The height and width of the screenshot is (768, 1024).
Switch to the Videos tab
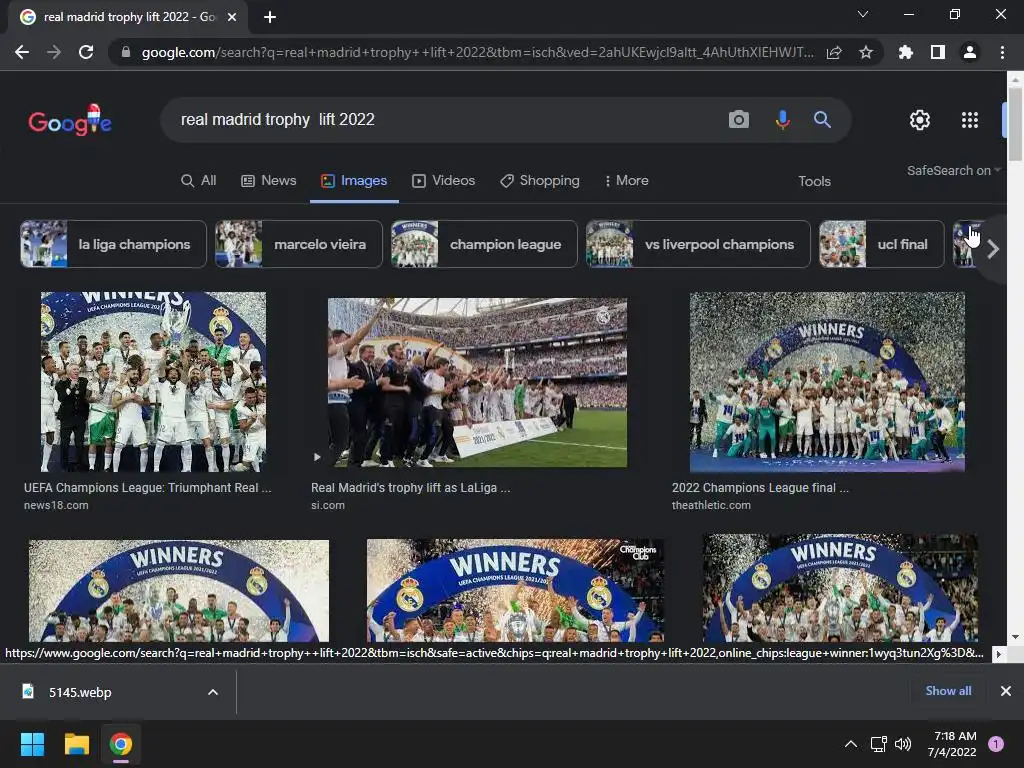(443, 181)
